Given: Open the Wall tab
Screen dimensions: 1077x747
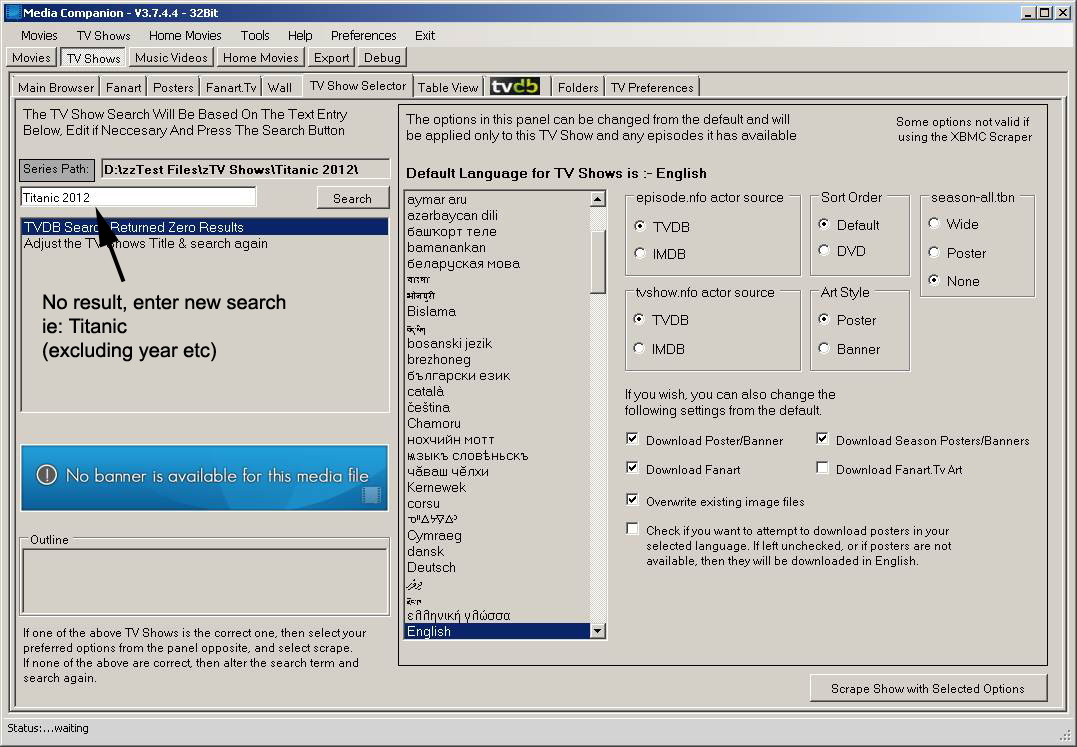Looking at the screenshot, I should (280, 87).
